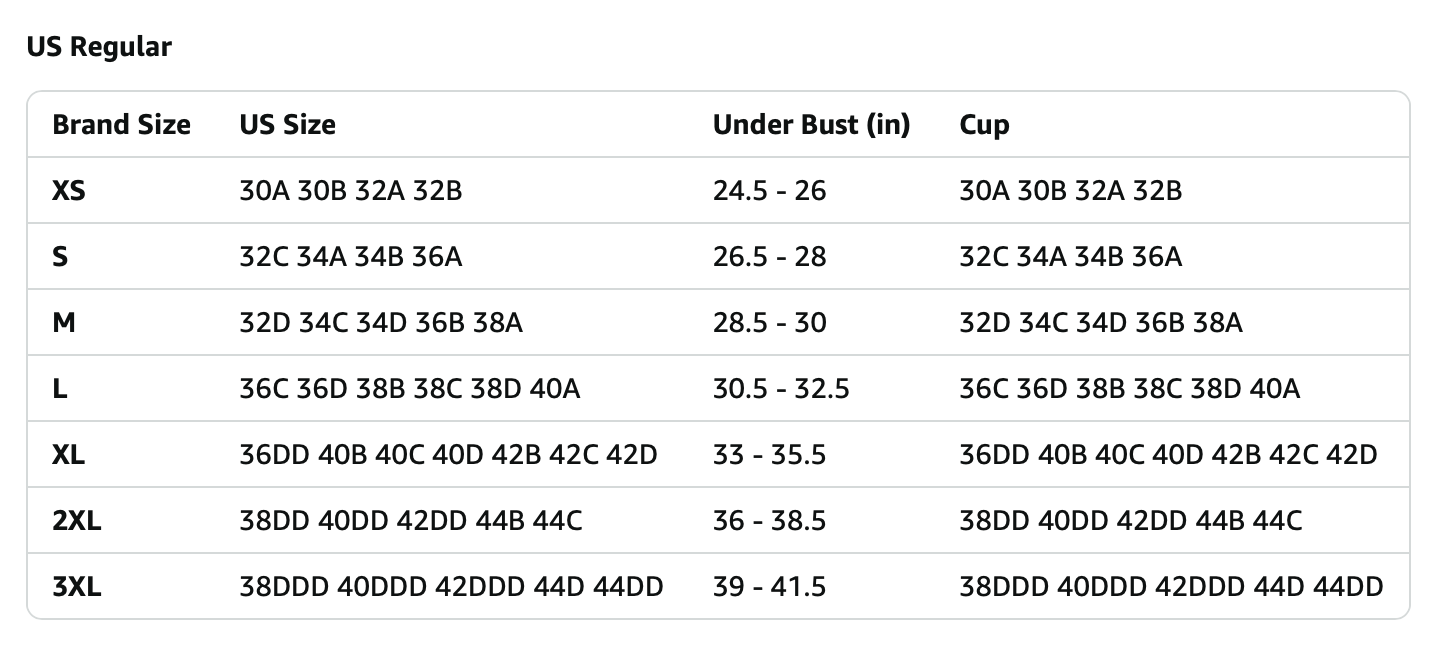Viewport: 1436px width, 656px height.
Task: Select the M brand size row label
Action: [64, 322]
